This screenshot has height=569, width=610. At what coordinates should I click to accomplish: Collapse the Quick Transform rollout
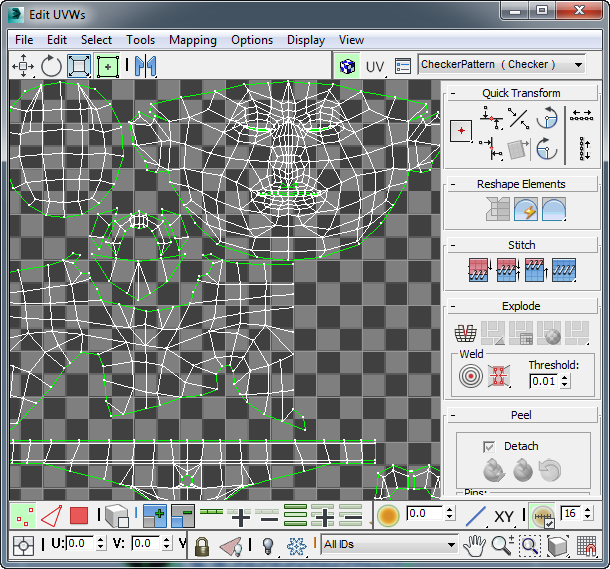click(453, 93)
